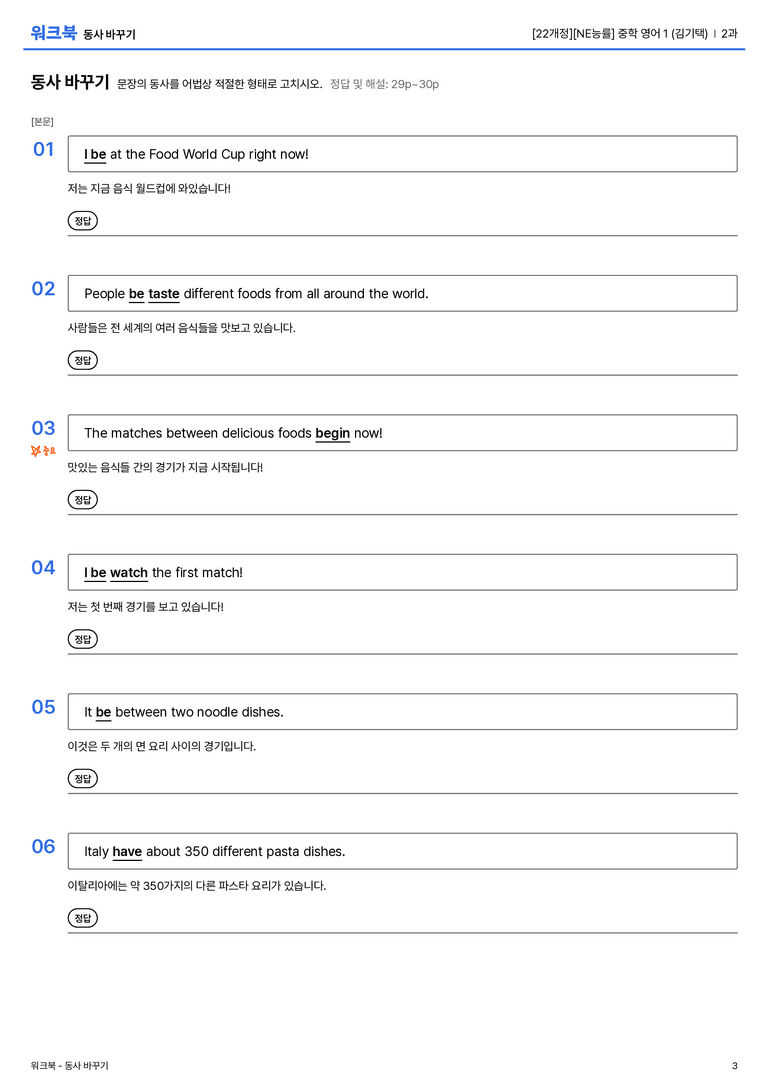Click the 정답 badge under question 06
The width and height of the screenshot is (768, 1087).
82,917
